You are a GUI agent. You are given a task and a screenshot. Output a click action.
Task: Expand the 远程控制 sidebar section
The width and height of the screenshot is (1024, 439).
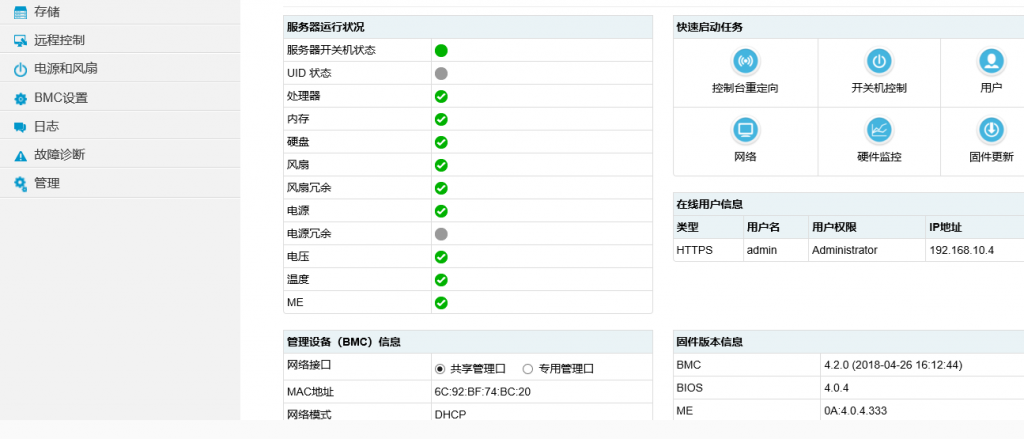pyautogui.click(x=59, y=40)
